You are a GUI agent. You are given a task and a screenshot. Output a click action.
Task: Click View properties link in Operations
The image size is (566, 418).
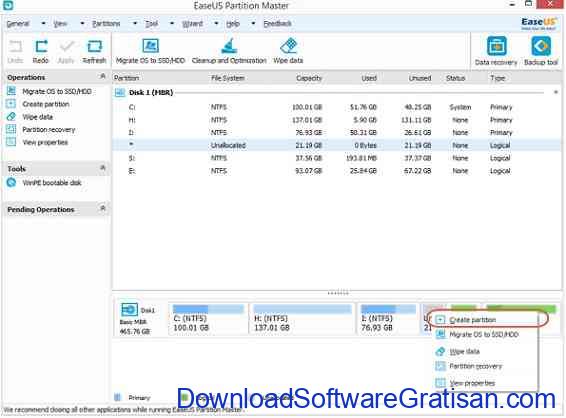click(45, 142)
